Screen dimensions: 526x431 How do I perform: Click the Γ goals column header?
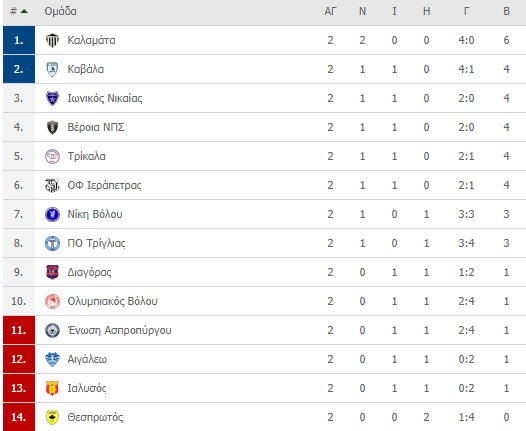coord(466,11)
